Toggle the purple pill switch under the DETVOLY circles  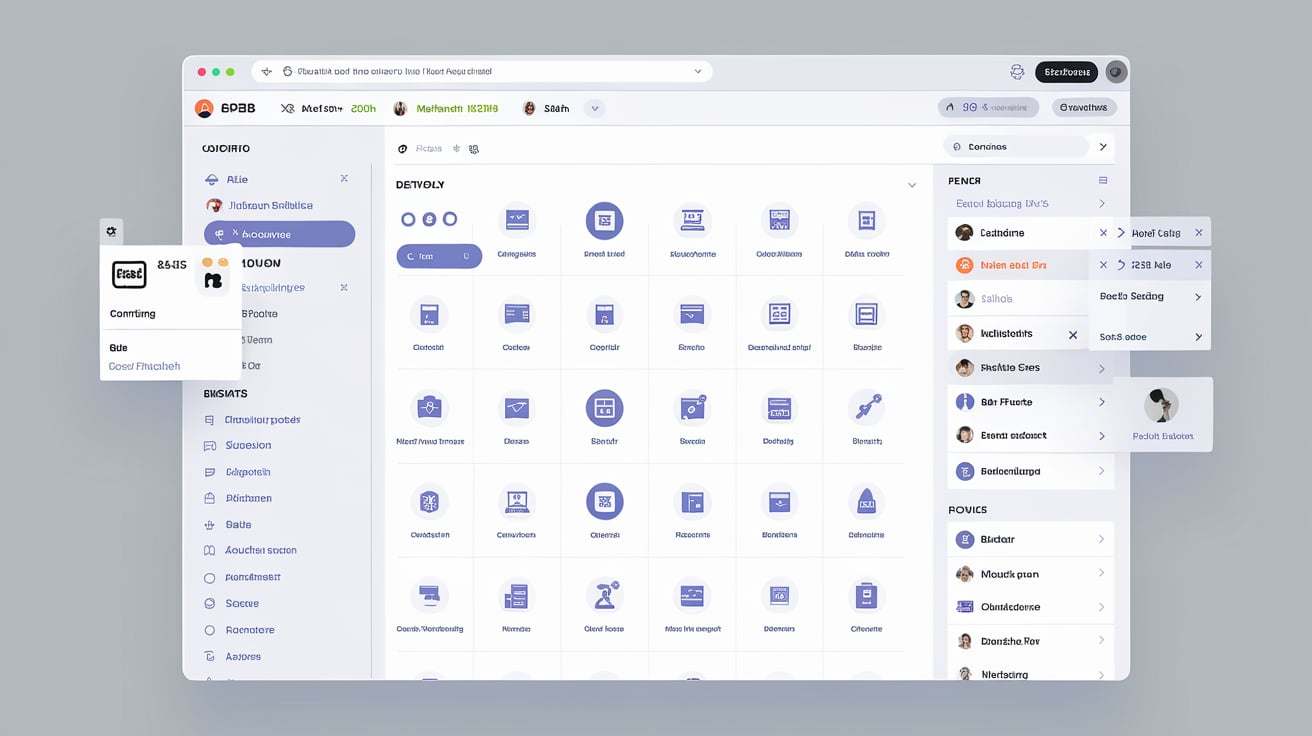(x=439, y=256)
